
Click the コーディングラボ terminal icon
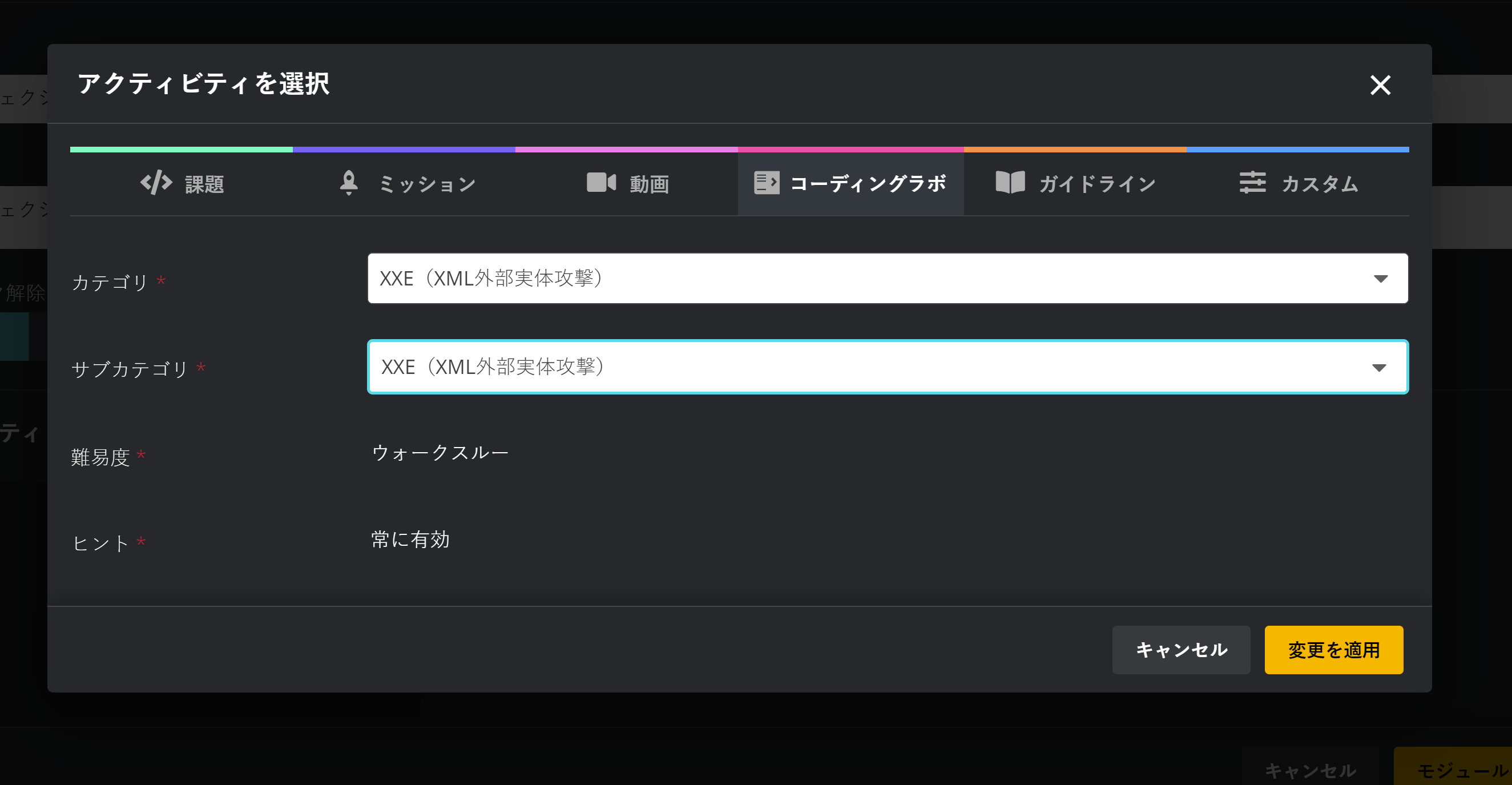pyautogui.click(x=767, y=183)
